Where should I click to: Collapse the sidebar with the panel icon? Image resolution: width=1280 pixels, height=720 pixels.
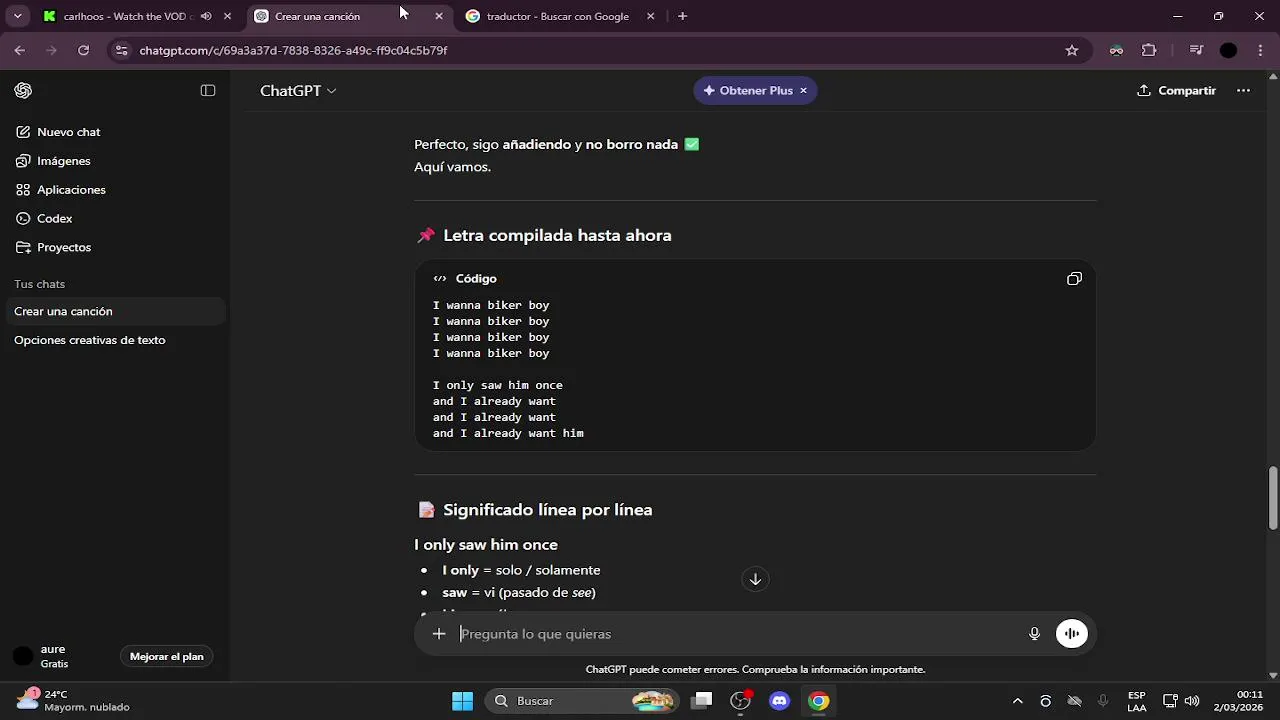(x=208, y=91)
